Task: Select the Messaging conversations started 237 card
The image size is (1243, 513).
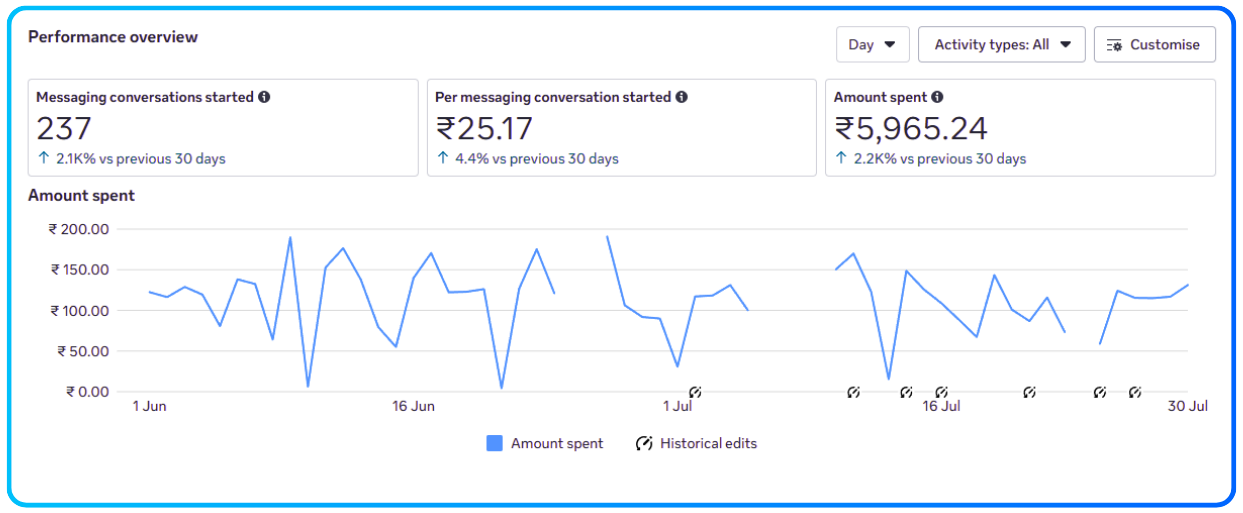Action: (222, 128)
